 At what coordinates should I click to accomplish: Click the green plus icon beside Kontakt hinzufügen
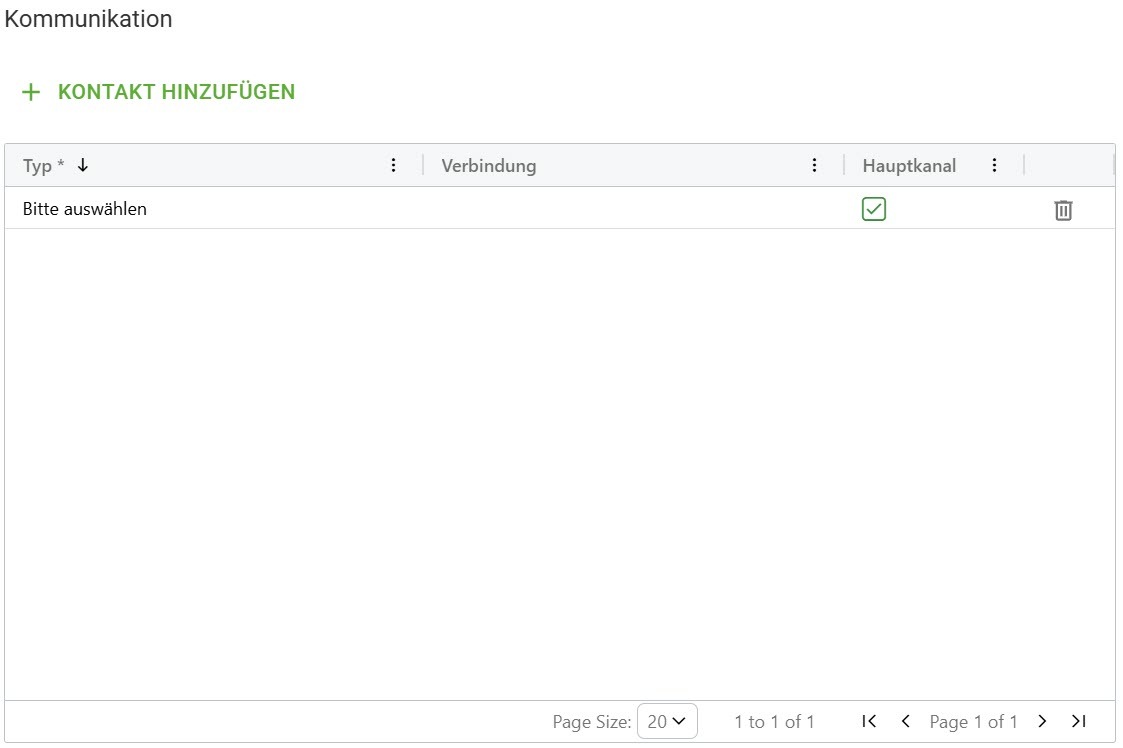click(x=30, y=91)
